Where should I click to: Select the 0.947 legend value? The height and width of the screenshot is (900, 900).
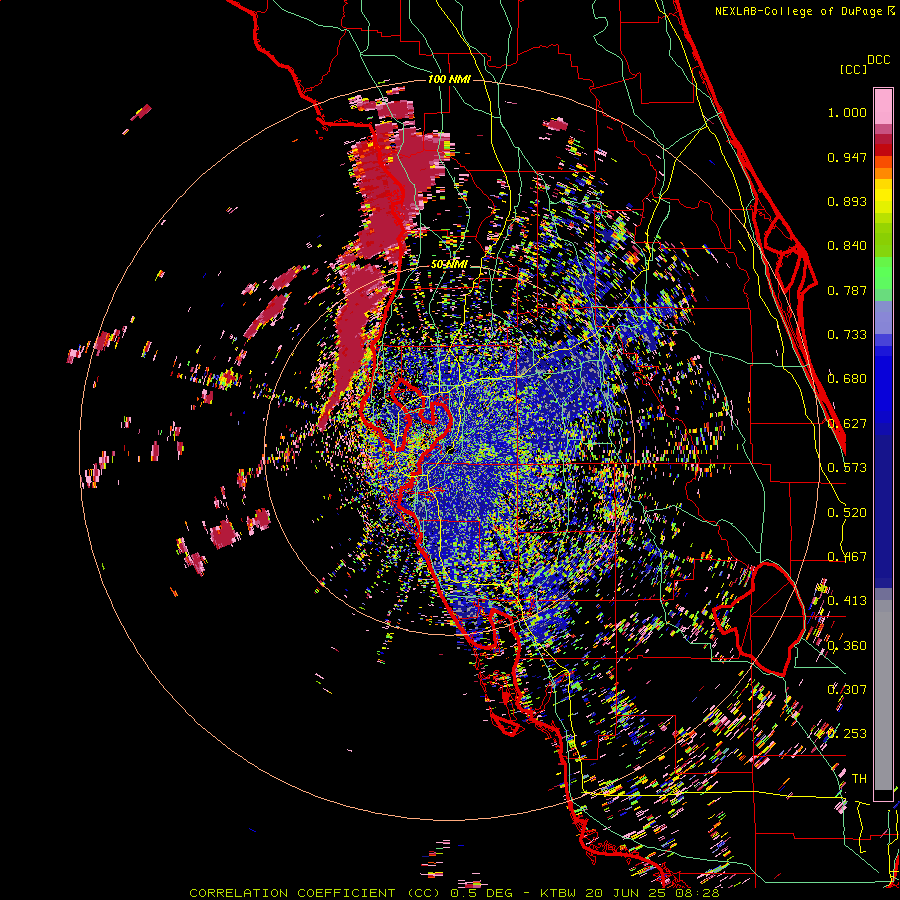pos(847,157)
